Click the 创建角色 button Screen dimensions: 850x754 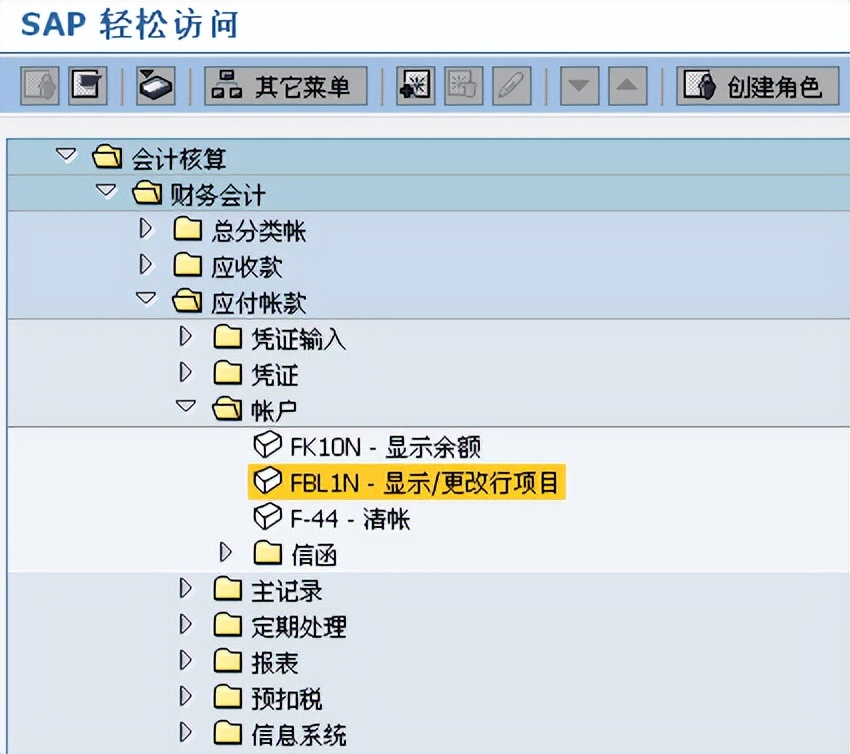pos(762,85)
